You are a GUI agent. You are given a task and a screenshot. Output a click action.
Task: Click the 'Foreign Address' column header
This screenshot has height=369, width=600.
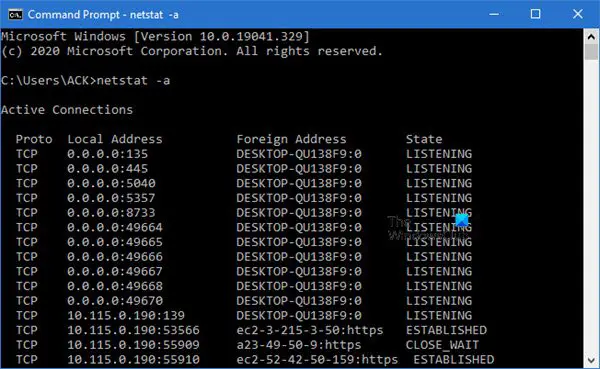[x=291, y=139]
